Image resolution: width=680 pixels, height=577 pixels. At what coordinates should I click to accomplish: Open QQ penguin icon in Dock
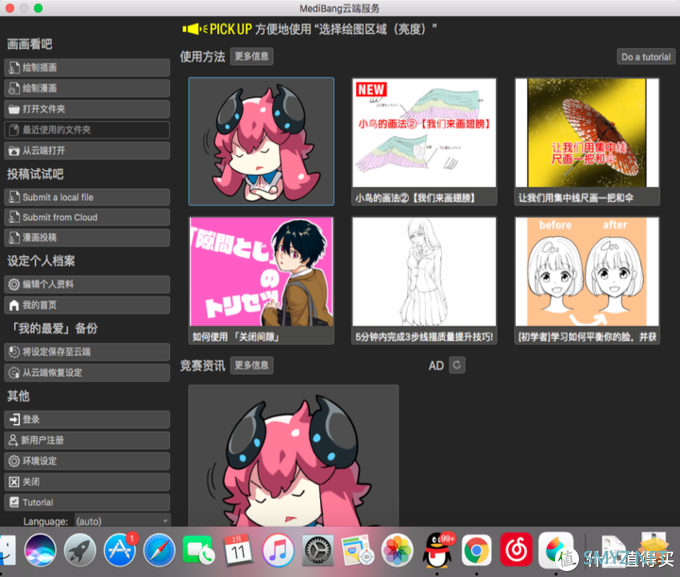(437, 551)
